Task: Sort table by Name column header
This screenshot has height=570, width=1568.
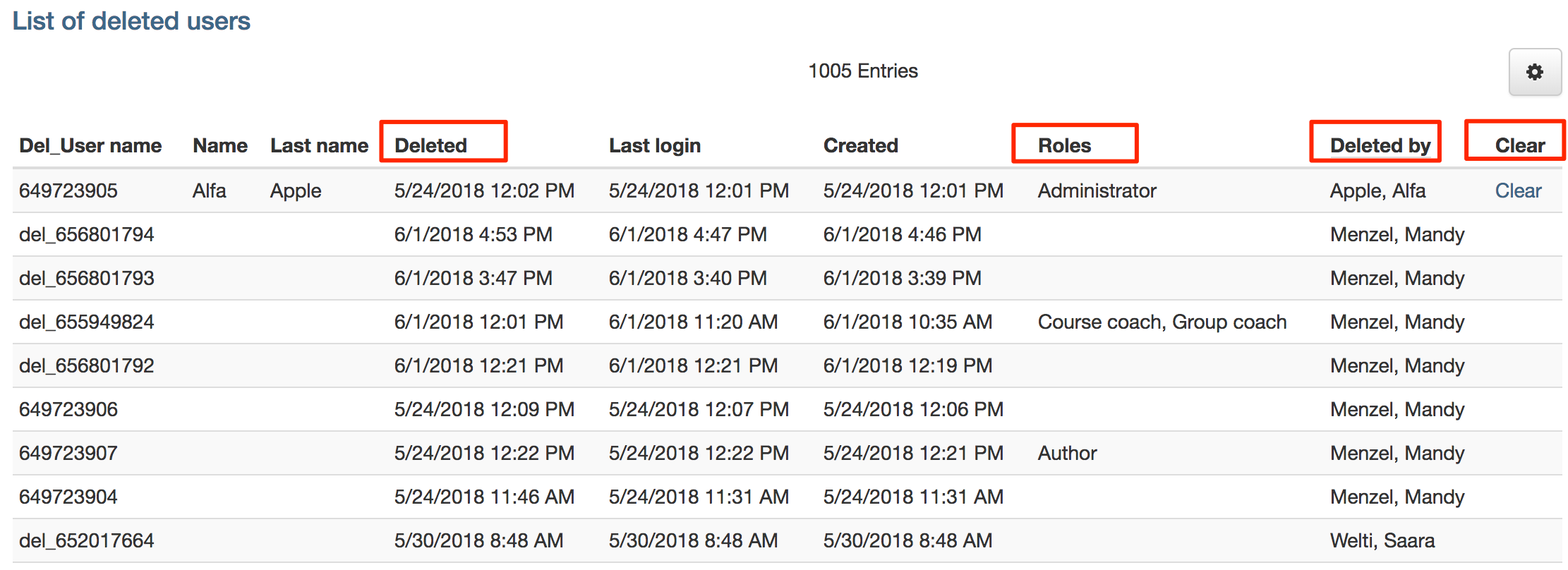Action: 220,146
